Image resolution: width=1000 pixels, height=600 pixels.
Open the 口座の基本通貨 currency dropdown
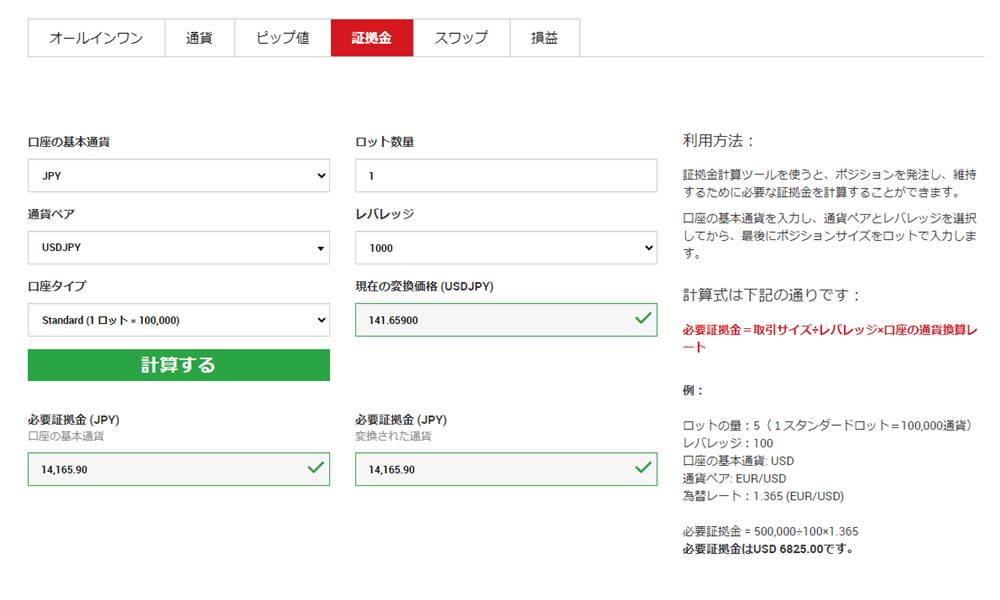click(x=178, y=176)
